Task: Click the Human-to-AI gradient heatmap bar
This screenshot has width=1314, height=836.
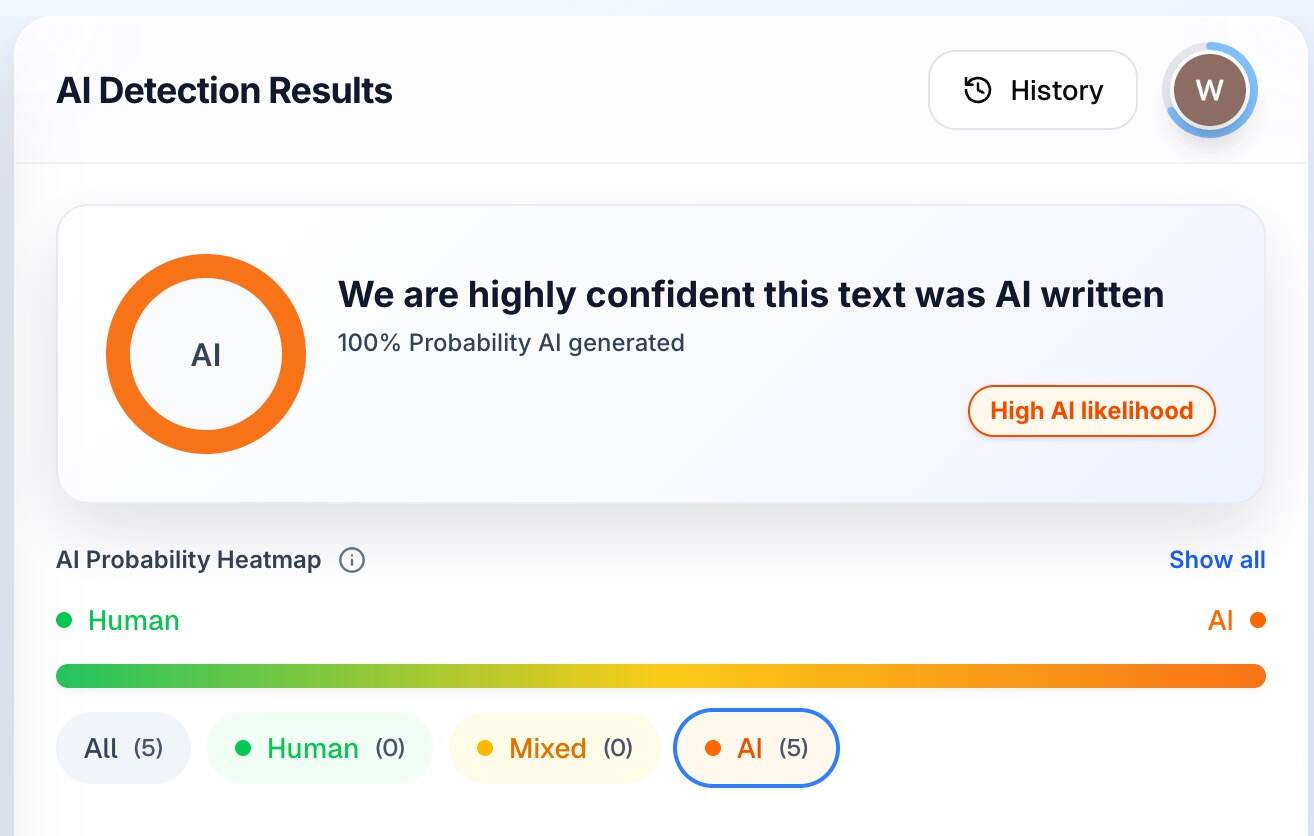Action: 661,676
